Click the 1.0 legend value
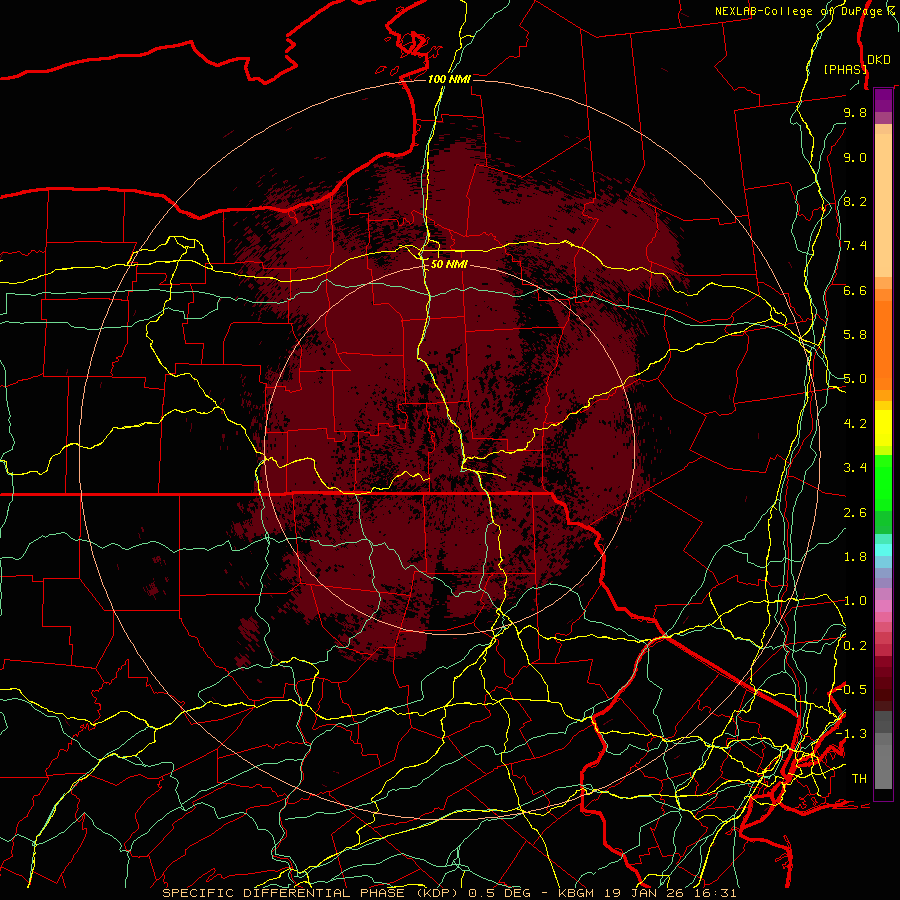This screenshot has width=900, height=900. pyautogui.click(x=855, y=601)
